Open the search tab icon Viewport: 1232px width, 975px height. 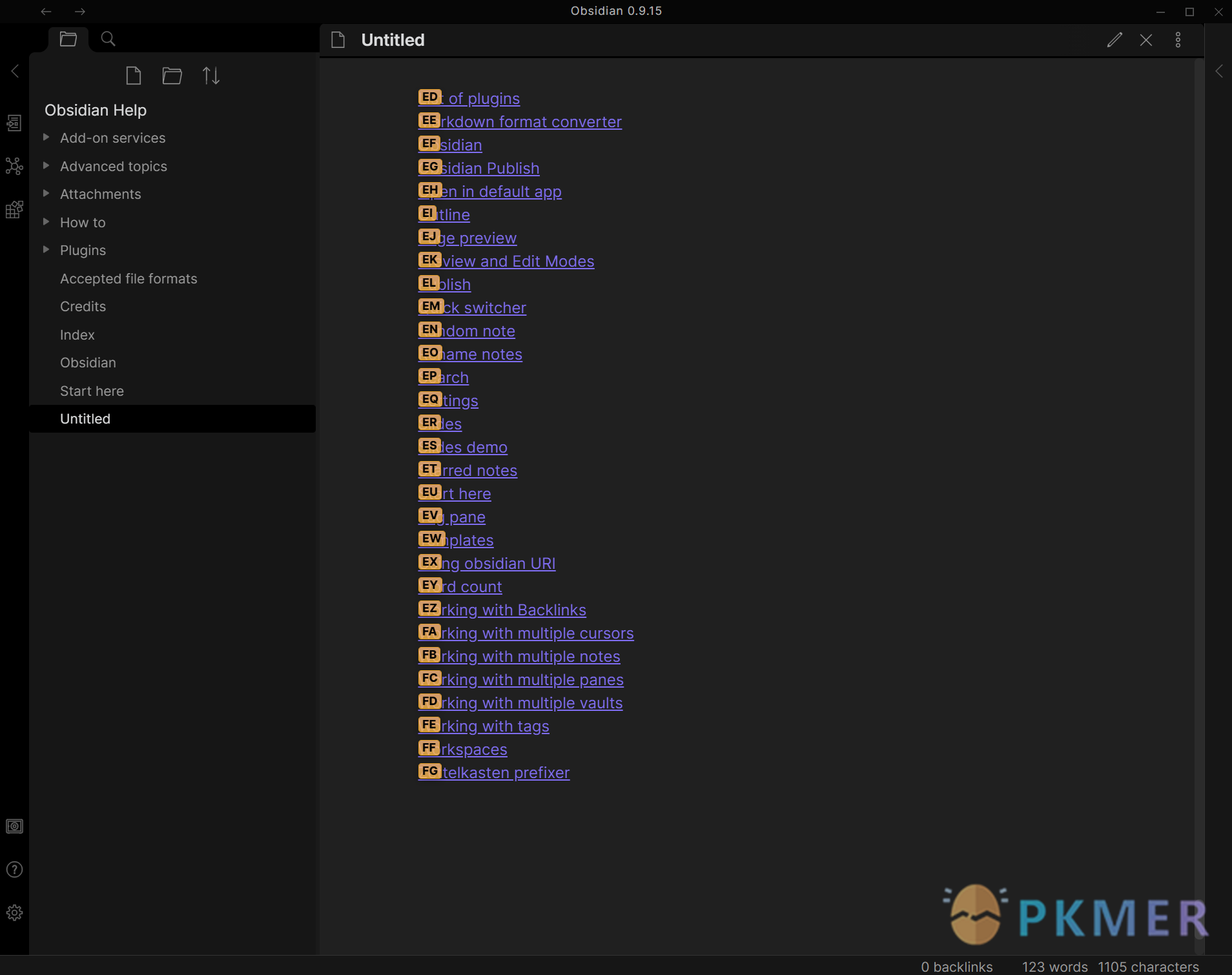(x=108, y=39)
